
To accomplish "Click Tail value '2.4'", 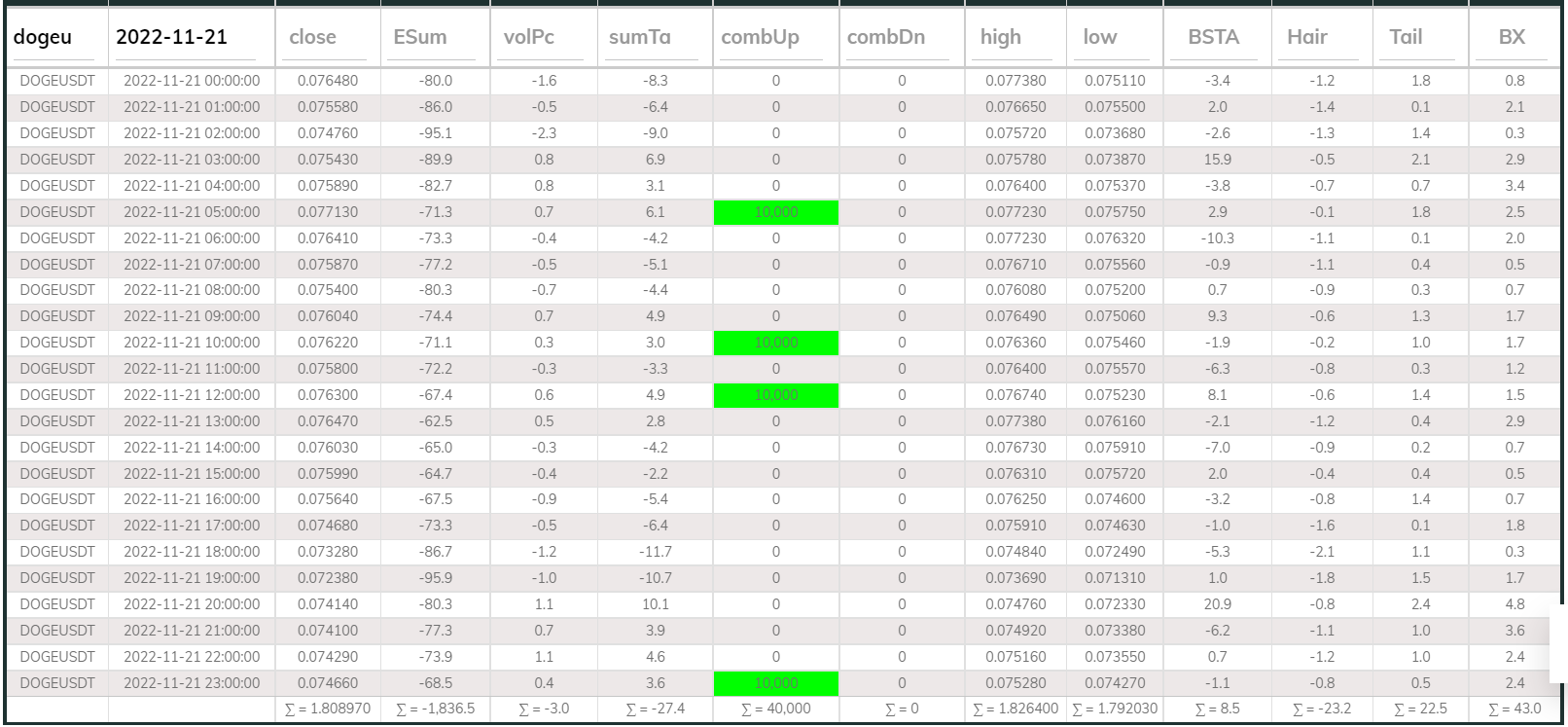I will click(1421, 604).
